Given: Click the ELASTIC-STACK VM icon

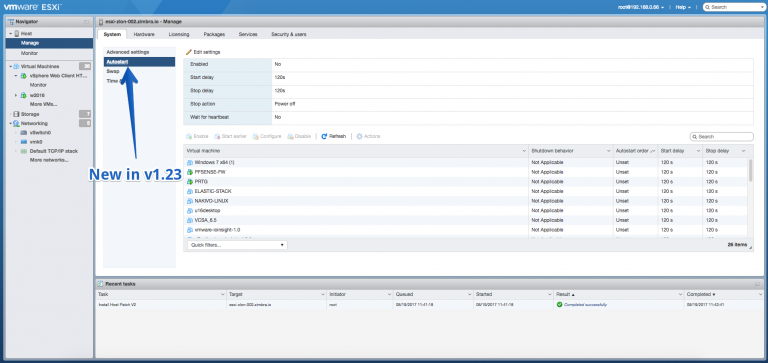Looking at the screenshot, I should tap(191, 191).
